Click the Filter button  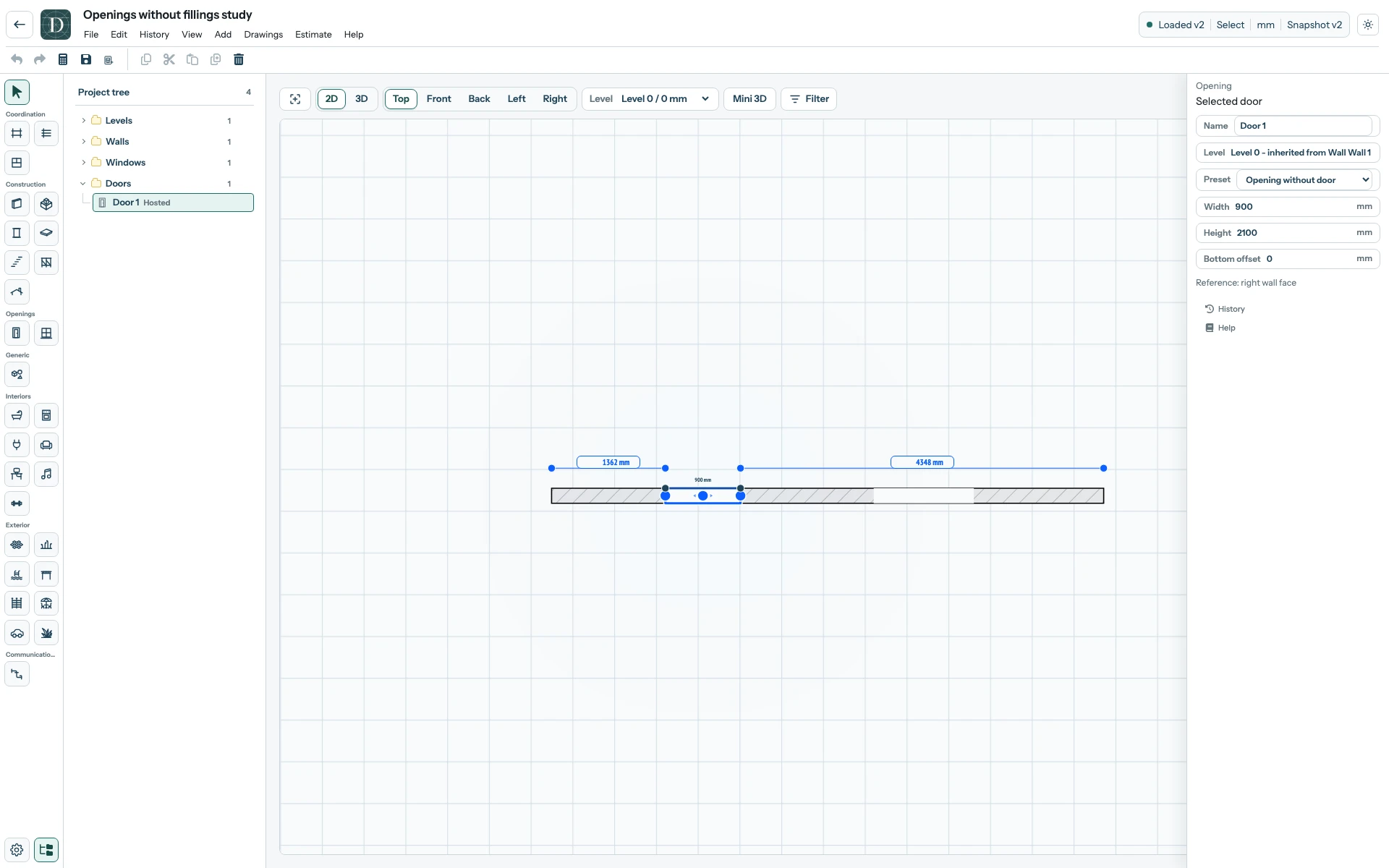809,99
